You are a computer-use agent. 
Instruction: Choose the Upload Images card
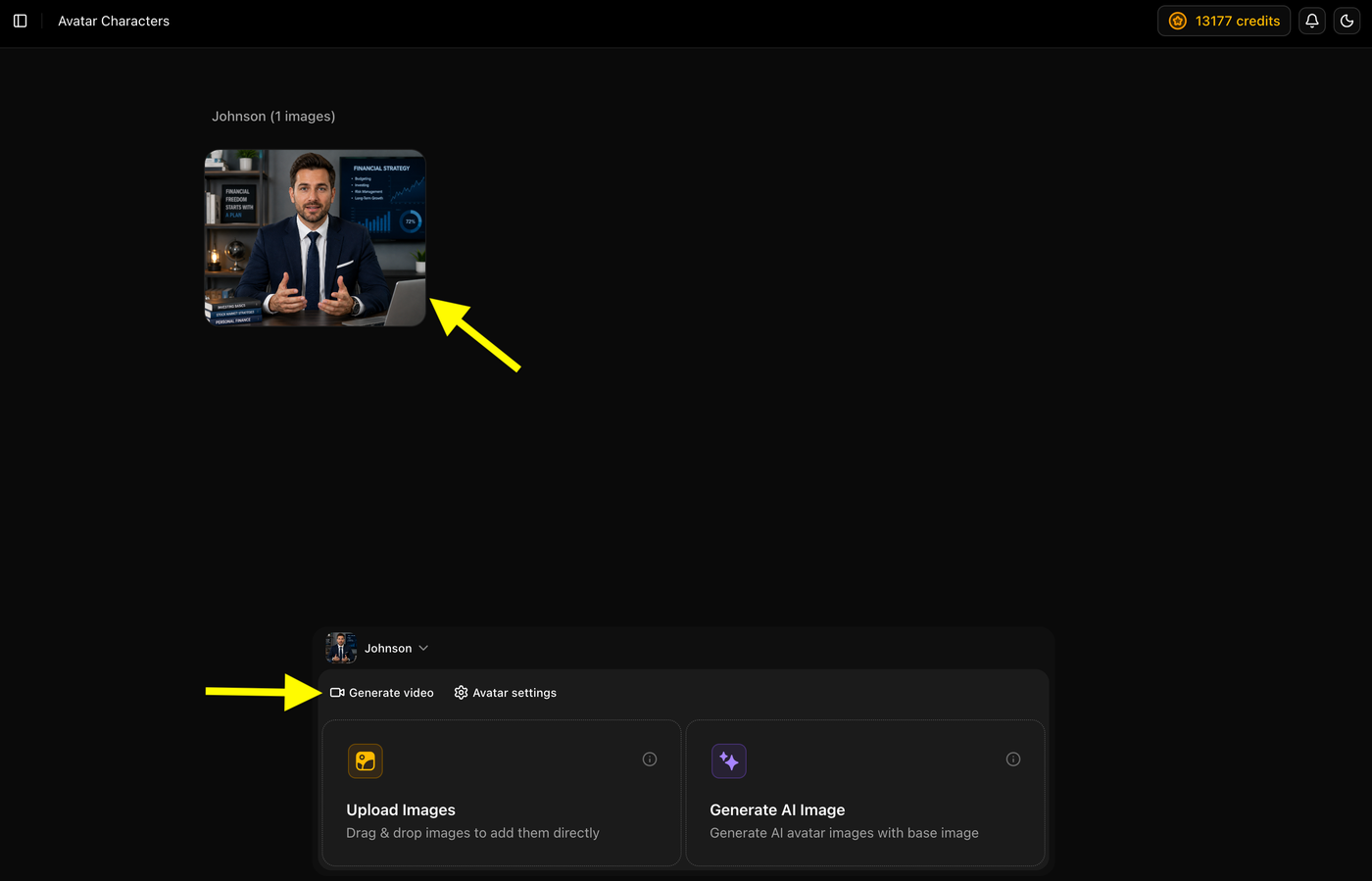502,793
